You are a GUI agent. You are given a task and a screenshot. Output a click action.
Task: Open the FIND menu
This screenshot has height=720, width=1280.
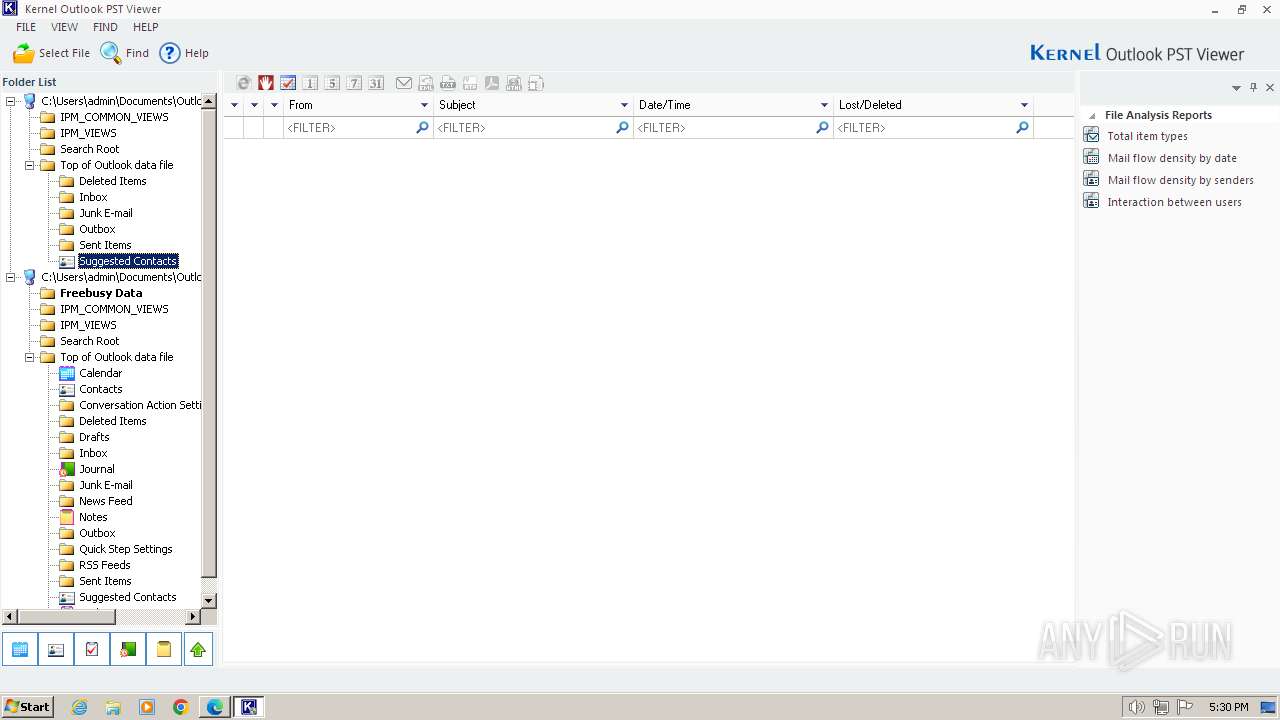pos(105,27)
